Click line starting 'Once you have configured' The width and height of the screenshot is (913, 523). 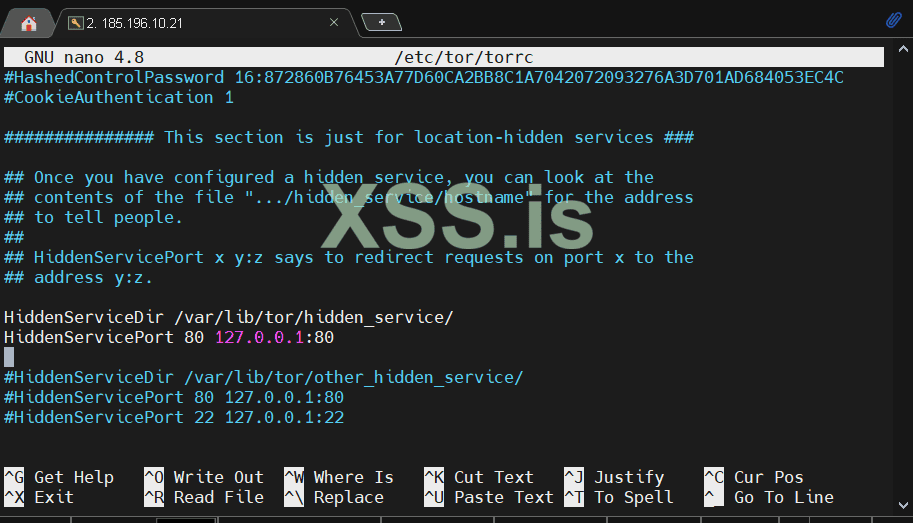tap(329, 177)
